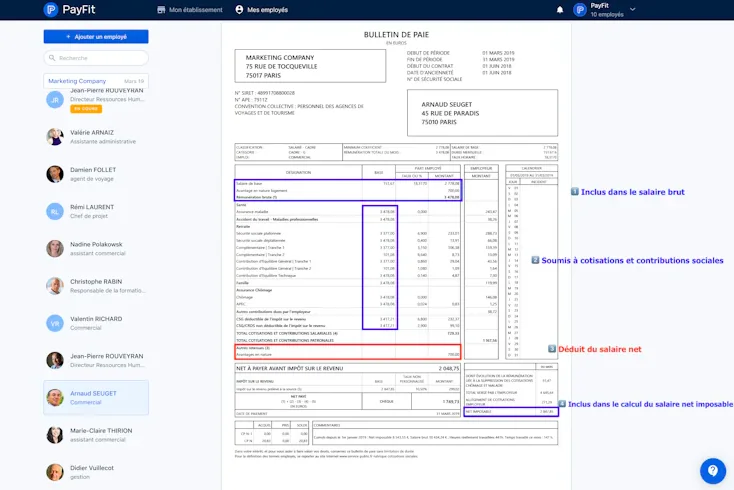
Task: Click into the Recherche search field
Action: (100, 58)
